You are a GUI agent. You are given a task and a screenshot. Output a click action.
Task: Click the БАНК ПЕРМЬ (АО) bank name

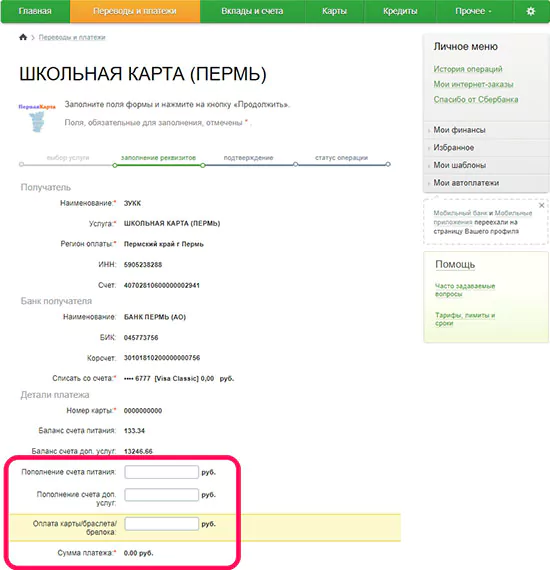(155, 317)
